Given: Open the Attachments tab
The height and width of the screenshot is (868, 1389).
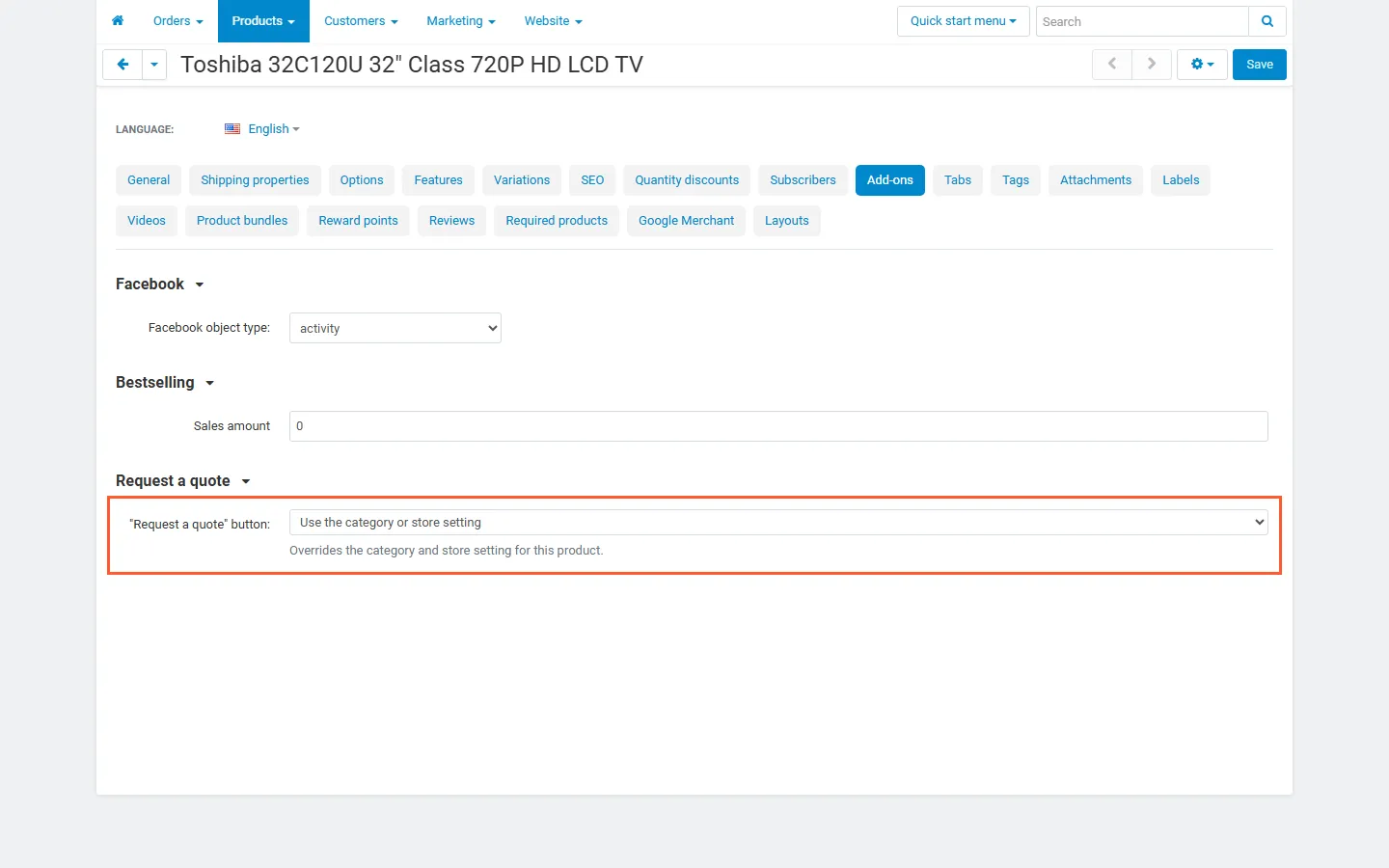Looking at the screenshot, I should pyautogui.click(x=1096, y=180).
